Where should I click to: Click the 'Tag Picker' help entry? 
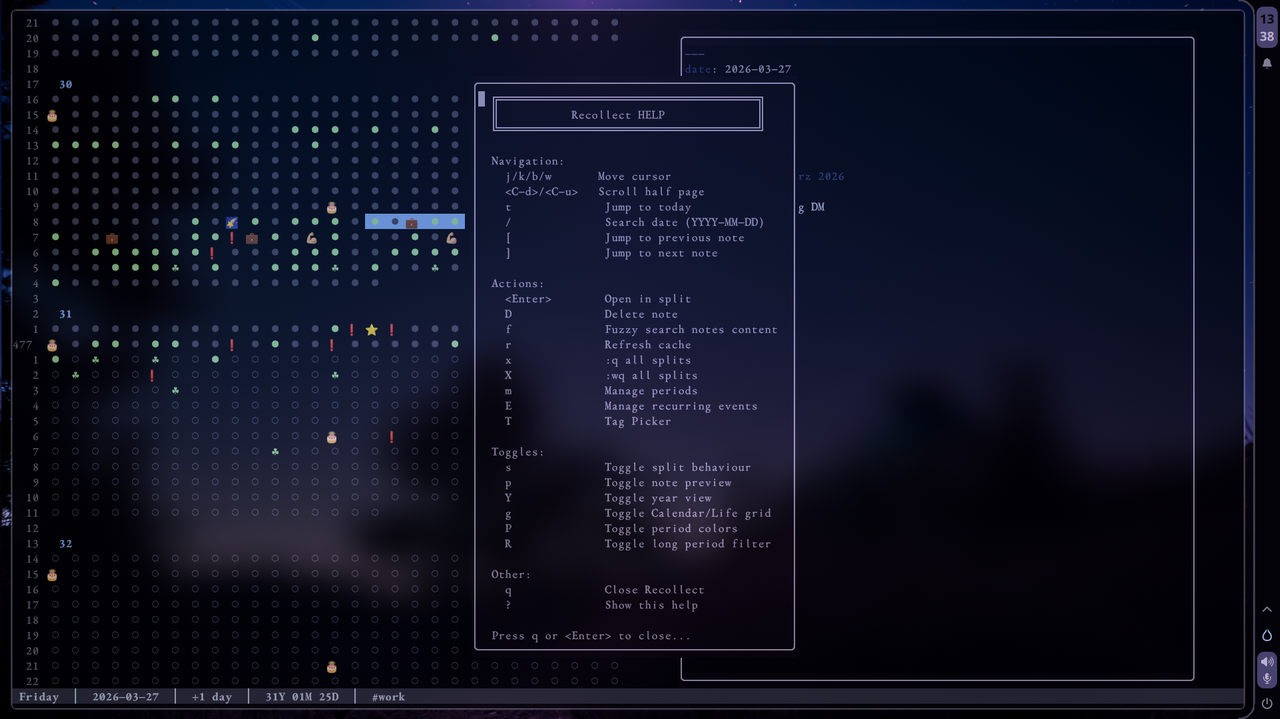tap(638, 421)
